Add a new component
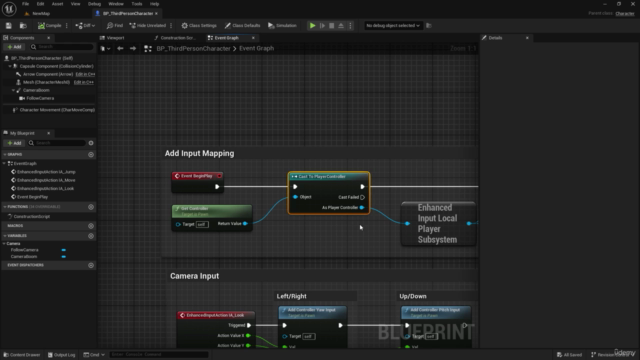Image resolution: width=640 pixels, height=360 pixels. [x=14, y=47]
